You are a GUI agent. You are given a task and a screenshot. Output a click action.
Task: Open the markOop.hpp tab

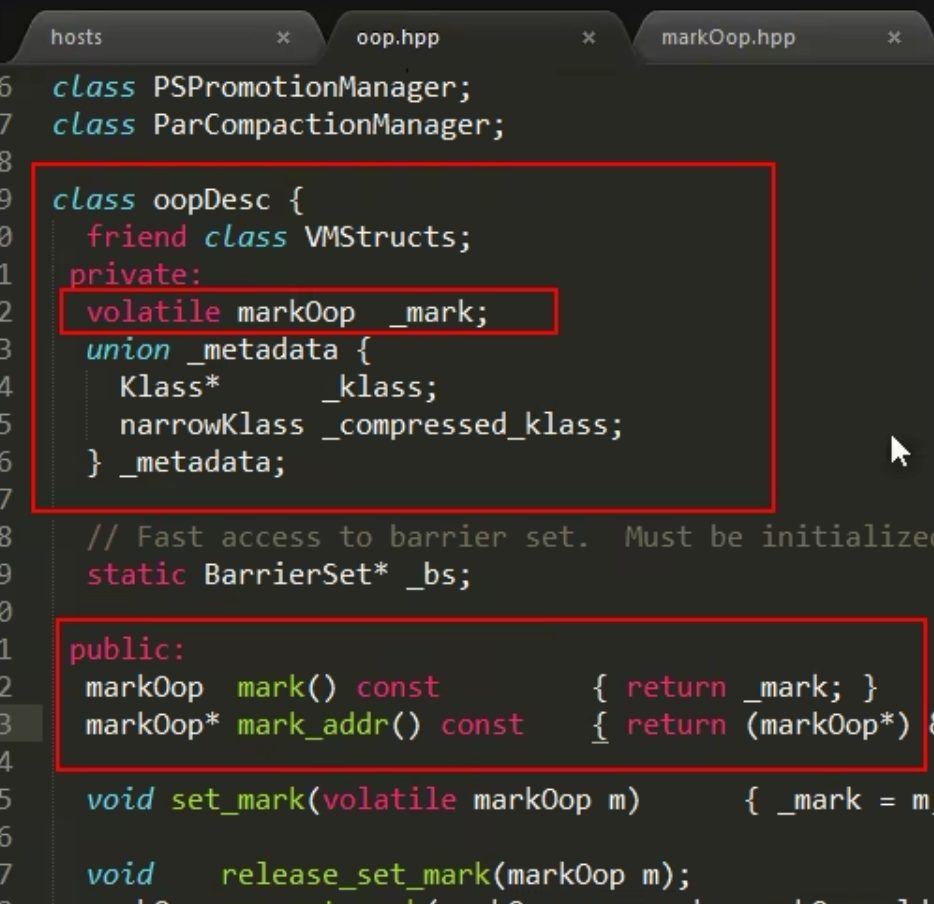pyautogui.click(x=728, y=38)
